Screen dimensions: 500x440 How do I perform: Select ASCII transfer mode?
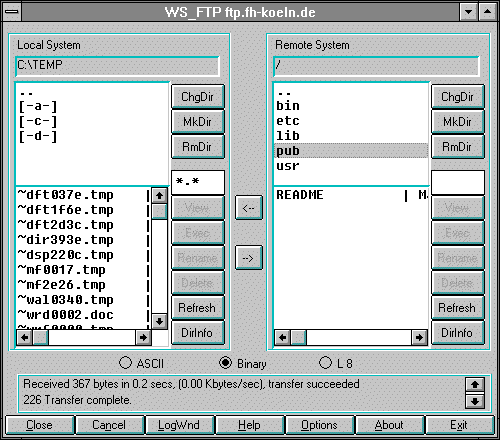(142, 363)
